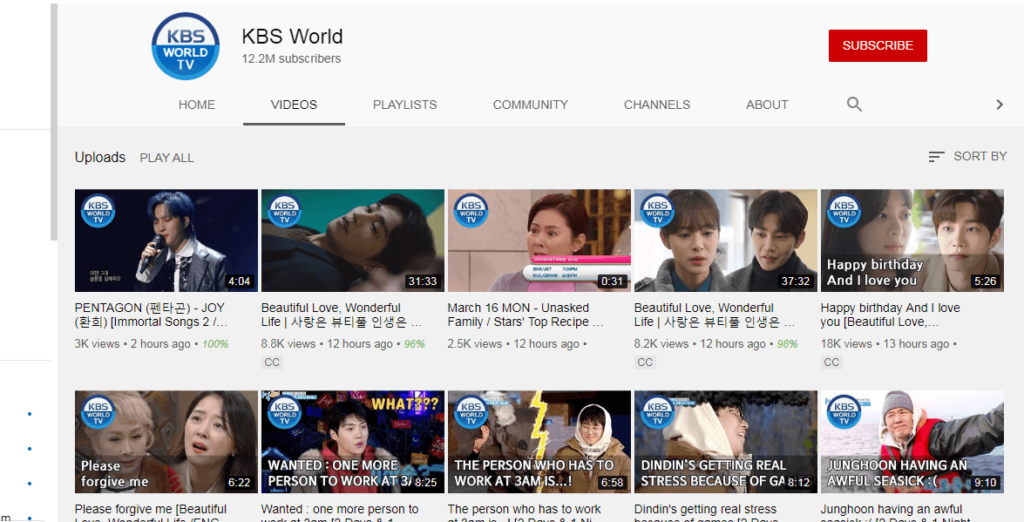Click Happy birthday And I love you title
This screenshot has width=1024, height=522.
point(890,315)
